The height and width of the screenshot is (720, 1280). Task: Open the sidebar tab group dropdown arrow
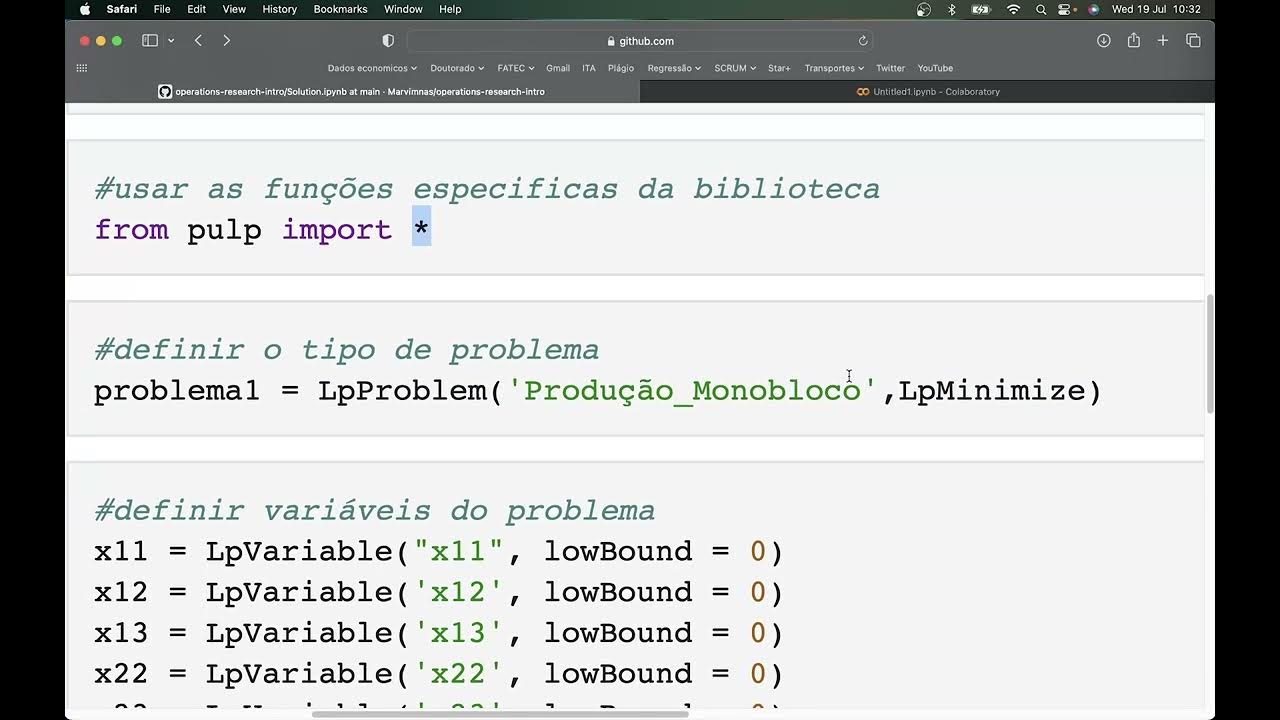pyautogui.click(x=171, y=41)
